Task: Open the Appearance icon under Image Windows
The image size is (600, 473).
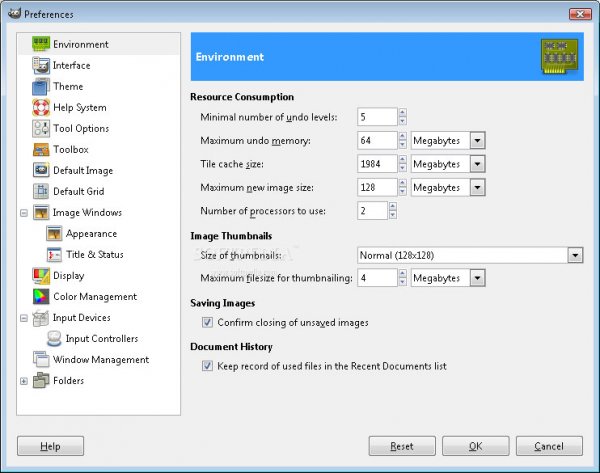Action: click(x=54, y=233)
